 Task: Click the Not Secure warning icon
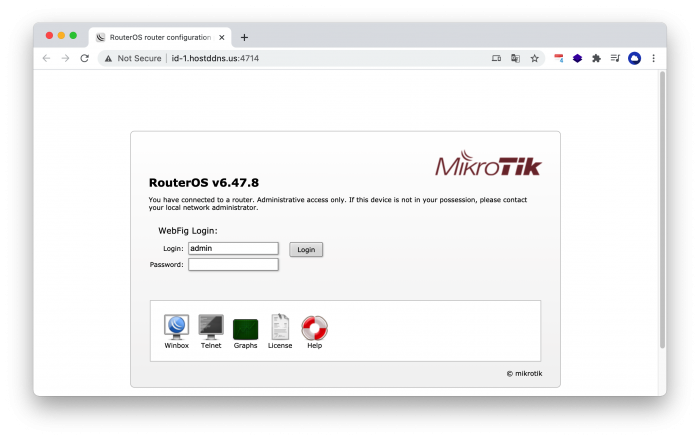click(x=108, y=58)
